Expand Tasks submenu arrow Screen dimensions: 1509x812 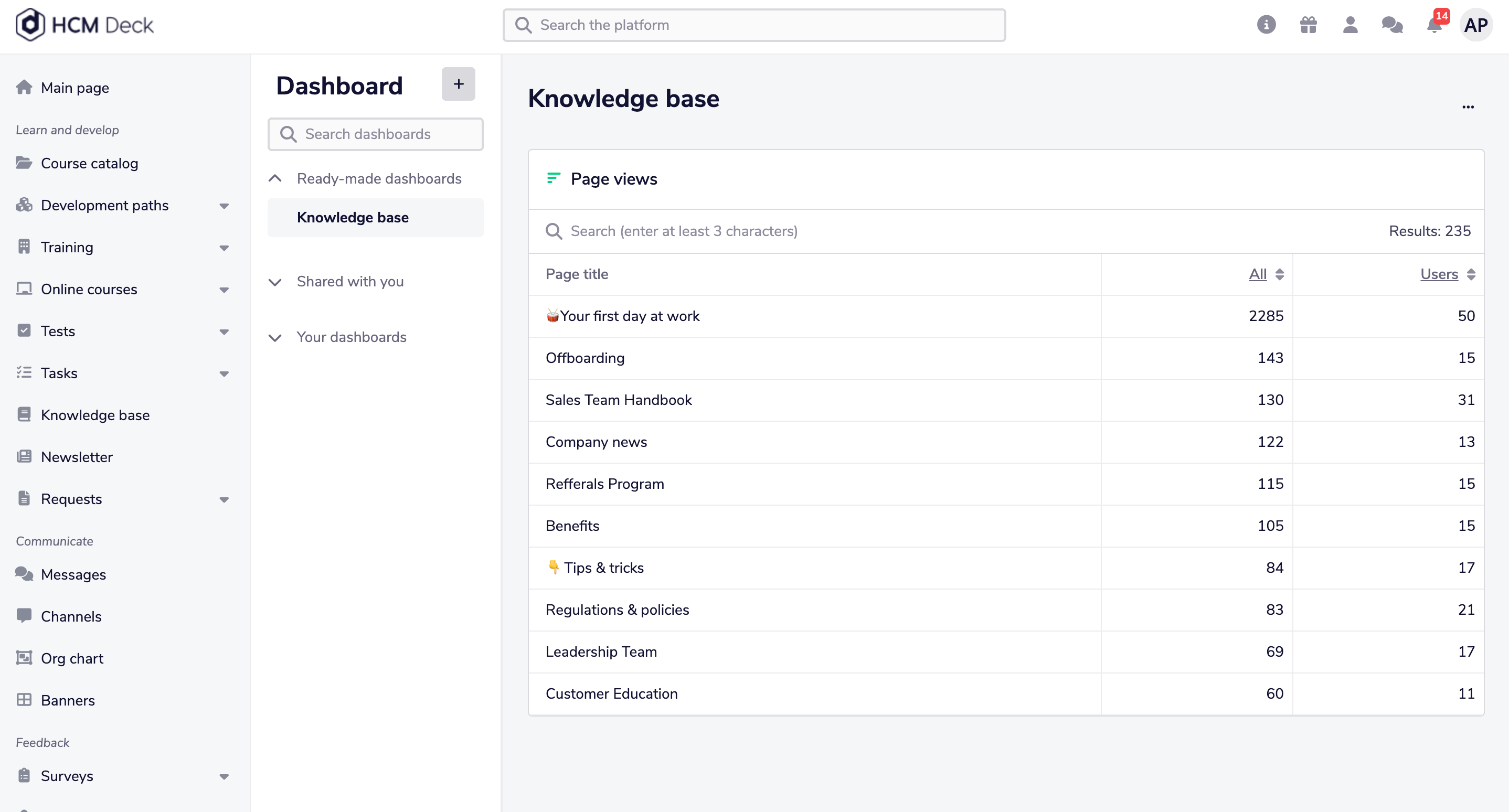(x=224, y=373)
